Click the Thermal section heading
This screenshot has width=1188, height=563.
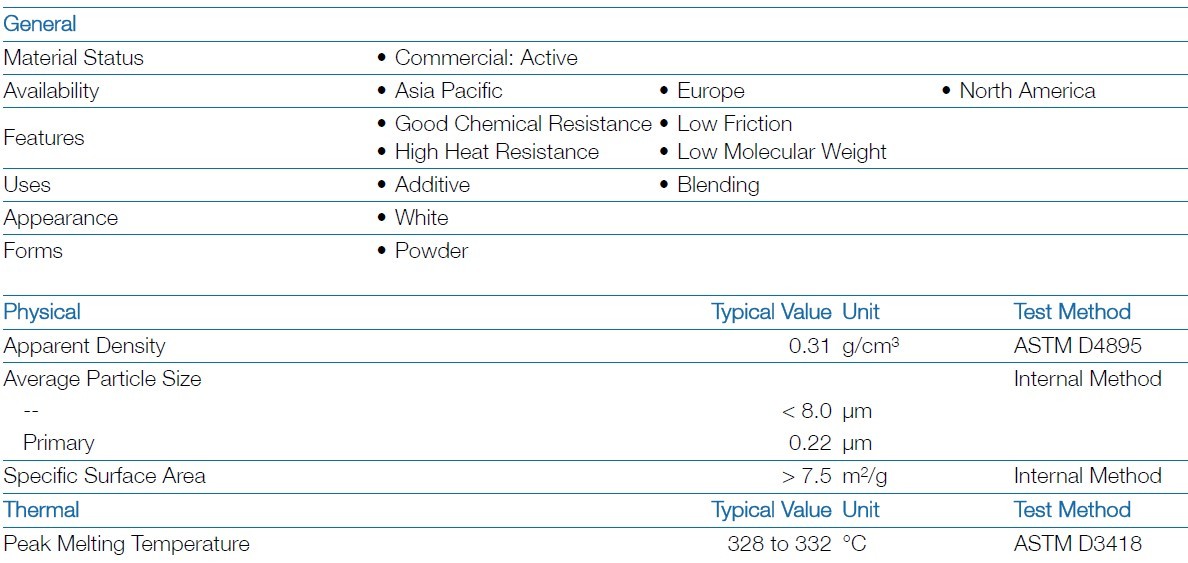(x=41, y=510)
